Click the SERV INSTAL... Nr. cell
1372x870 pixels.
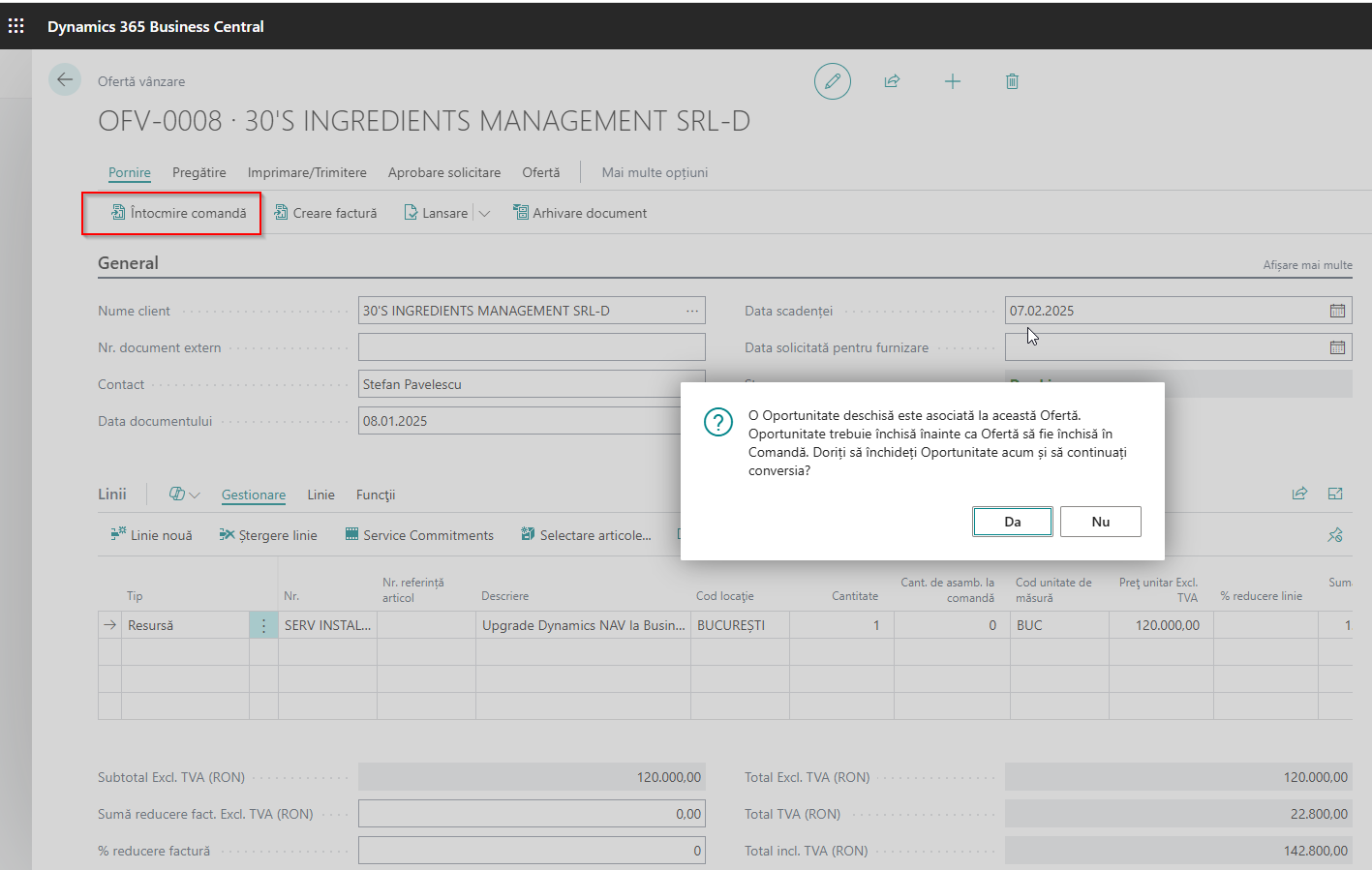(328, 625)
